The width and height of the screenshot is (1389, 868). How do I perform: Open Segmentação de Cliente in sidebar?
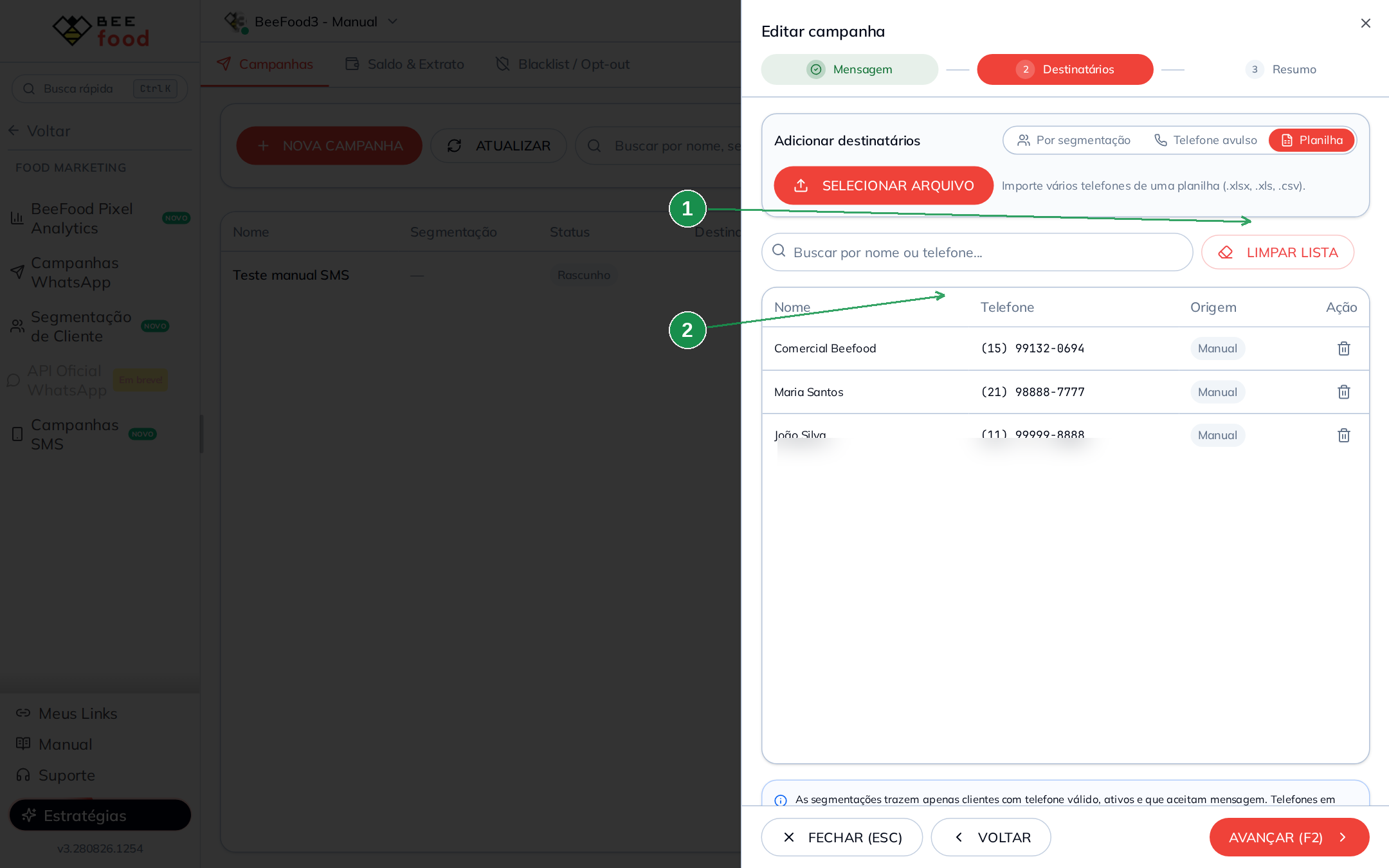[x=100, y=327]
